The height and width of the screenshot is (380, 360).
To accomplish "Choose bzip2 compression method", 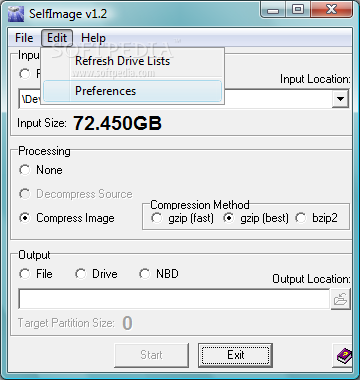I will tap(317, 218).
